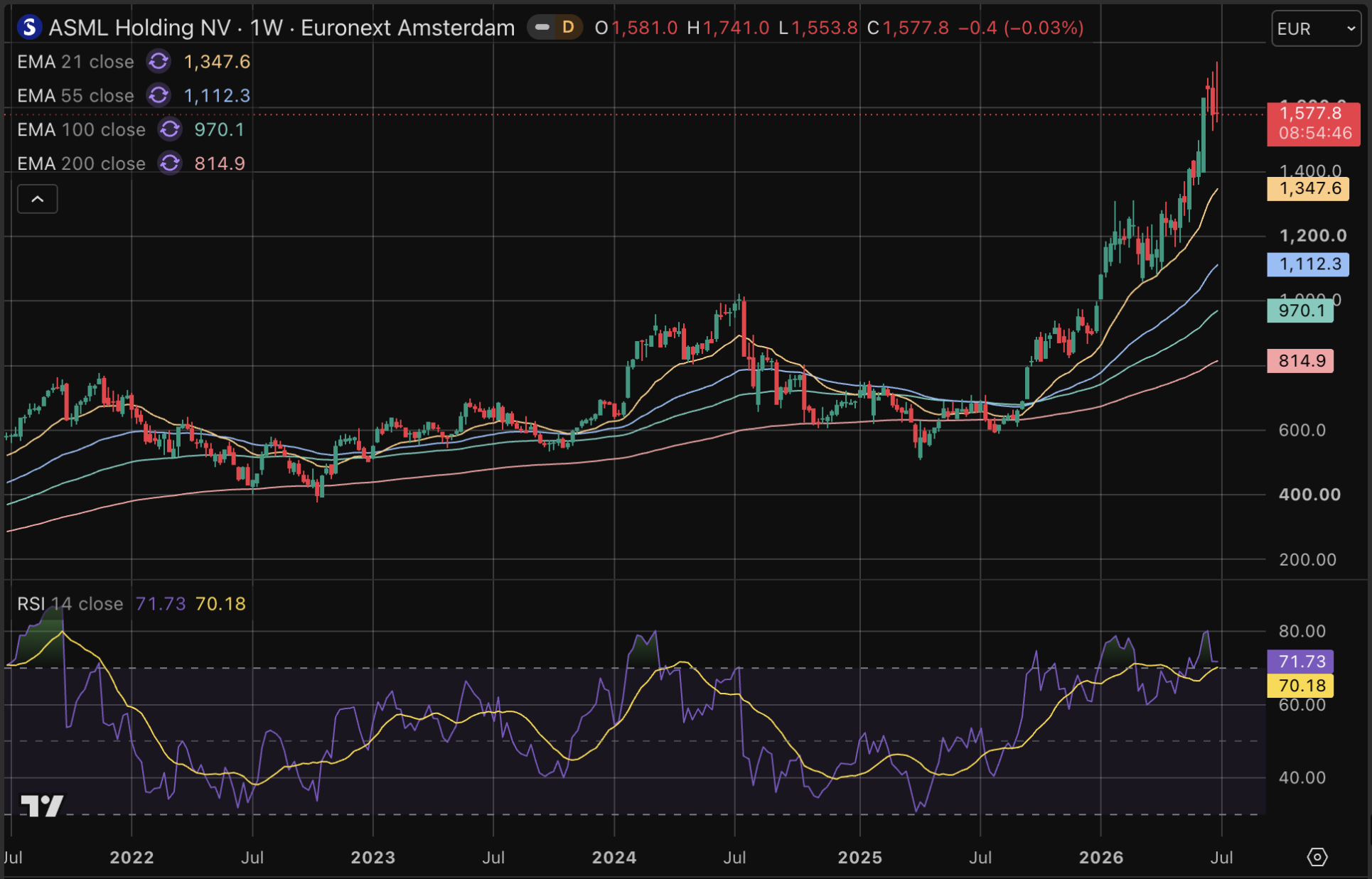
Task: Select the EMA 200 close legend label
Action: [81, 163]
